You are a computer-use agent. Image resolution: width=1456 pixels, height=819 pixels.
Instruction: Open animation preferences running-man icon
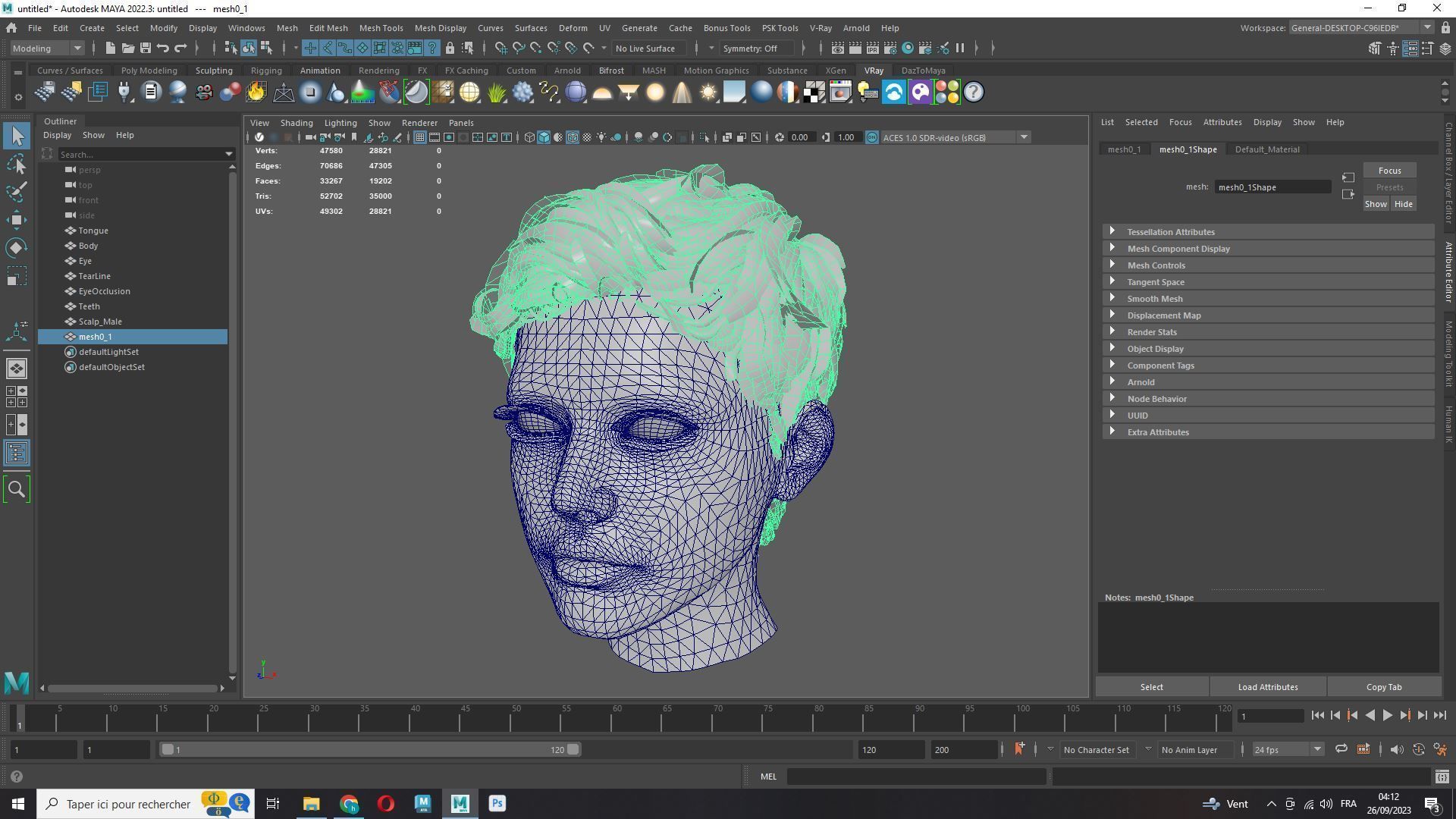tap(1440, 750)
